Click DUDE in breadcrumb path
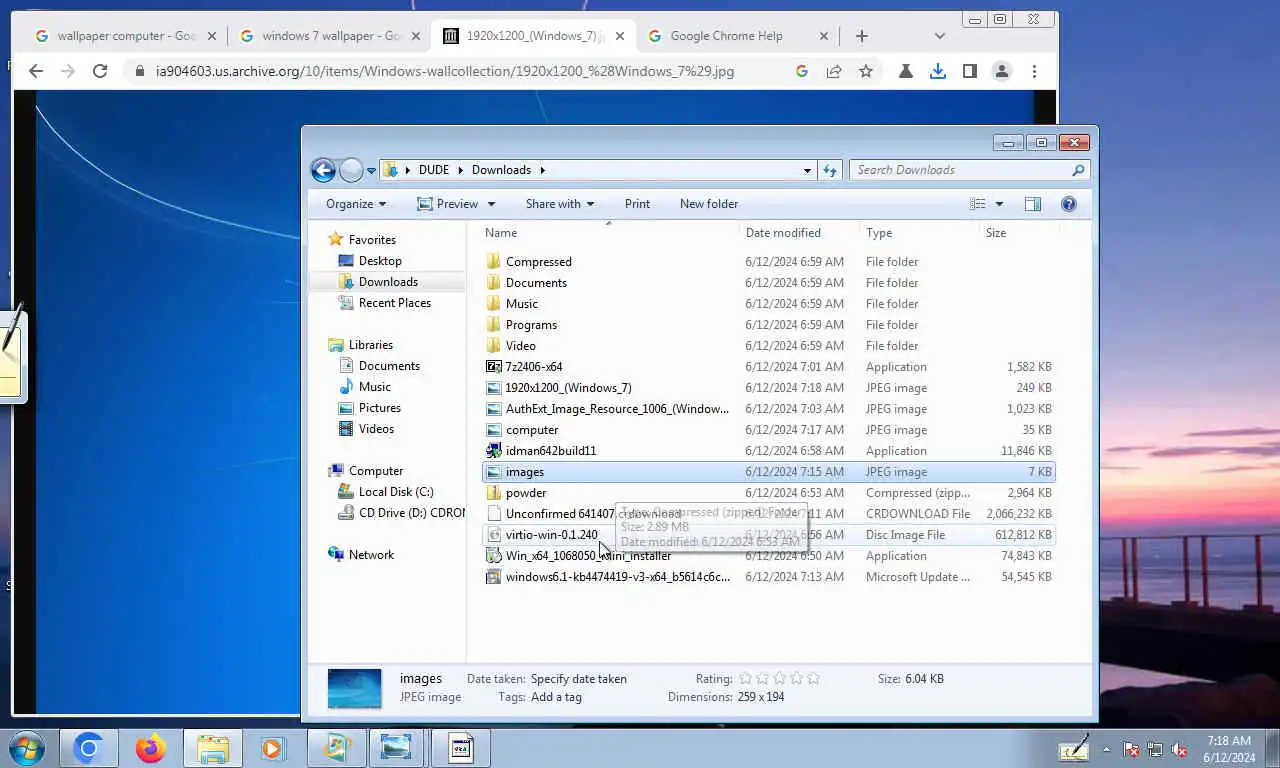Viewport: 1280px width, 768px height. point(434,170)
